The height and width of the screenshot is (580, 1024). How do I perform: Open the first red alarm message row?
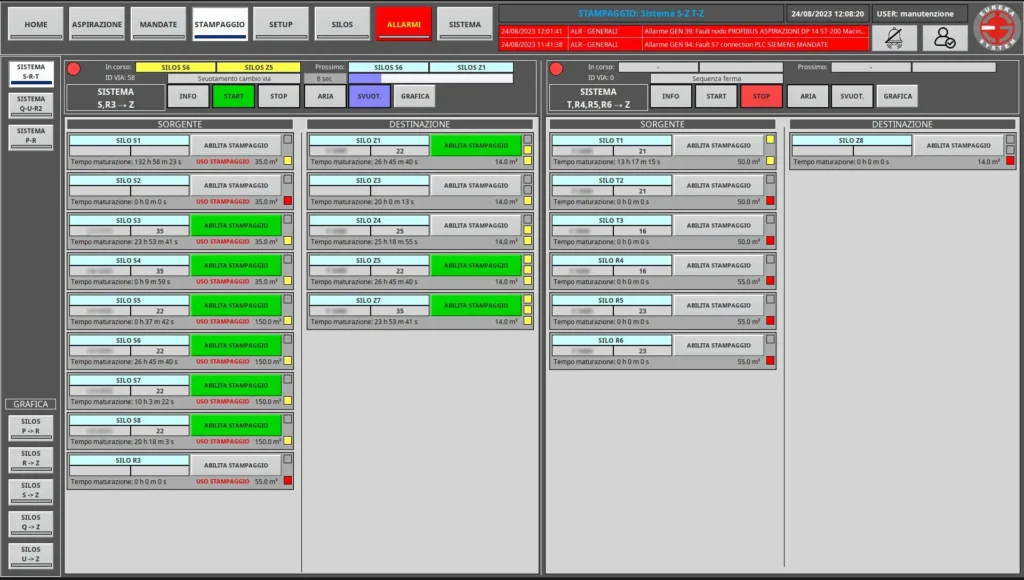point(683,31)
